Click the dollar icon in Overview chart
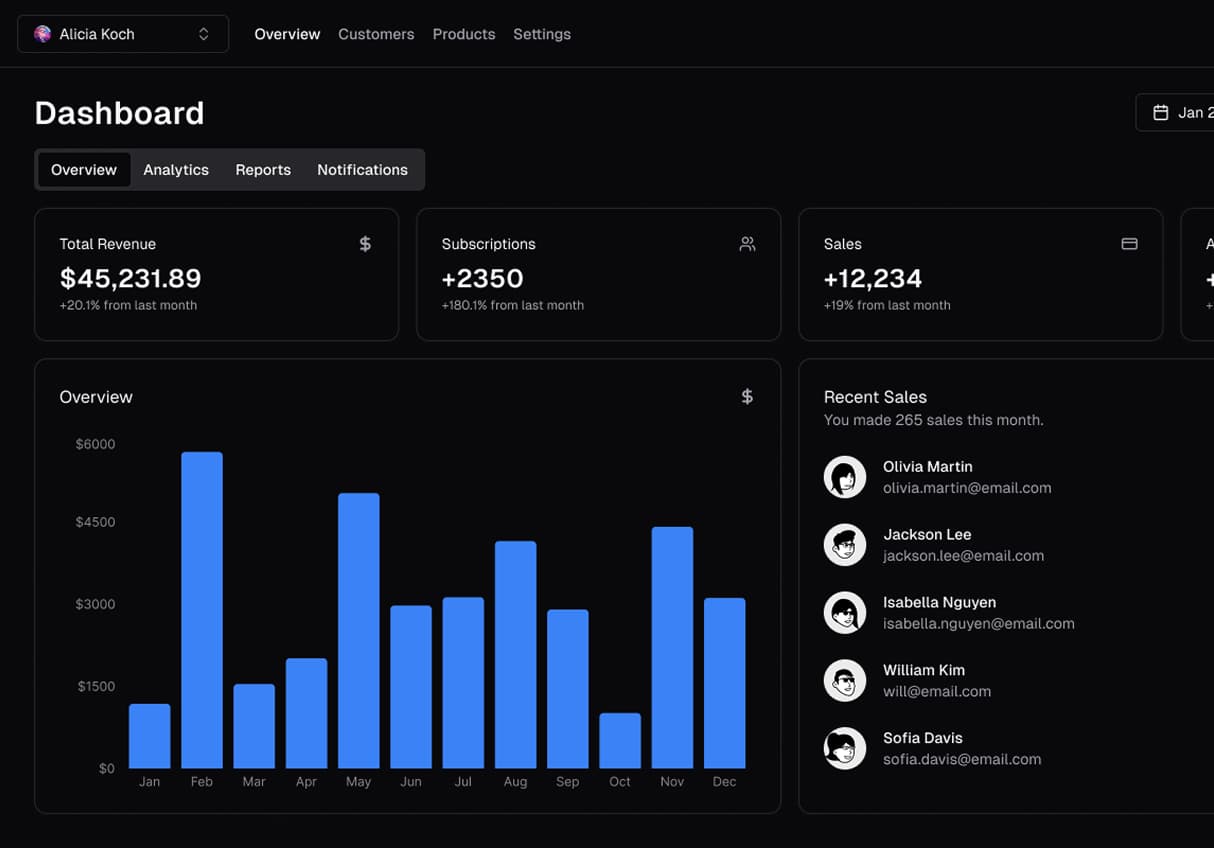The height and width of the screenshot is (848, 1214). pos(747,397)
